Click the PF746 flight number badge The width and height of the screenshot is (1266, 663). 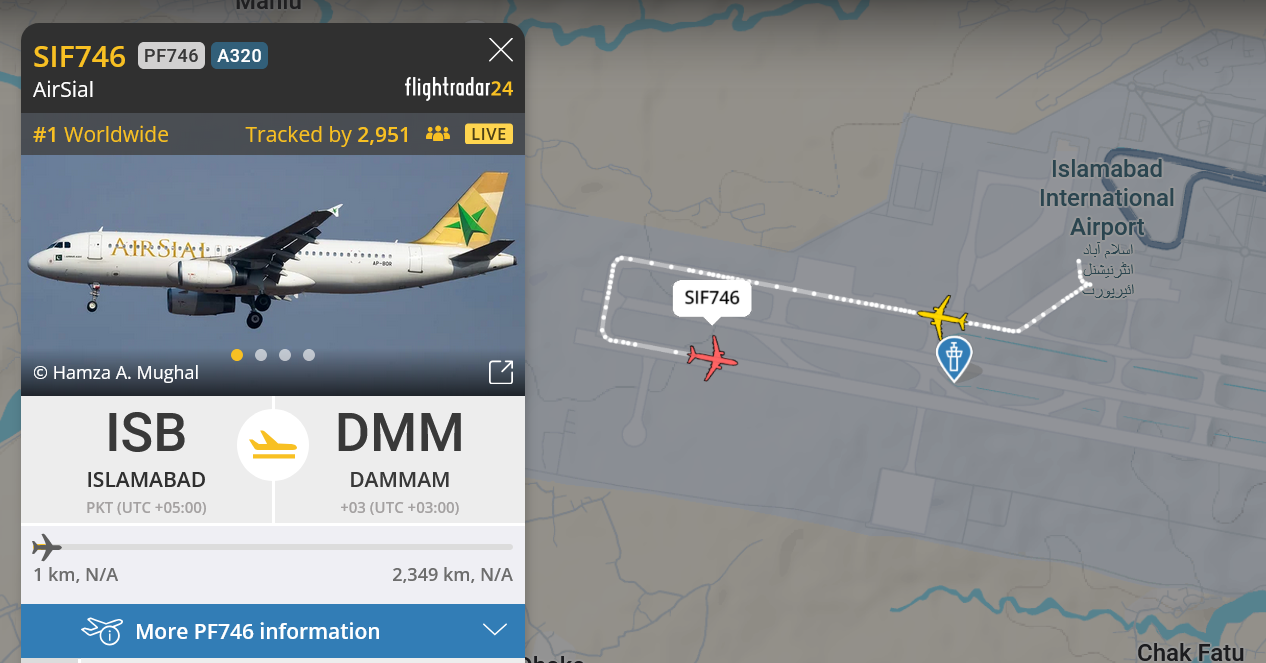click(x=171, y=55)
